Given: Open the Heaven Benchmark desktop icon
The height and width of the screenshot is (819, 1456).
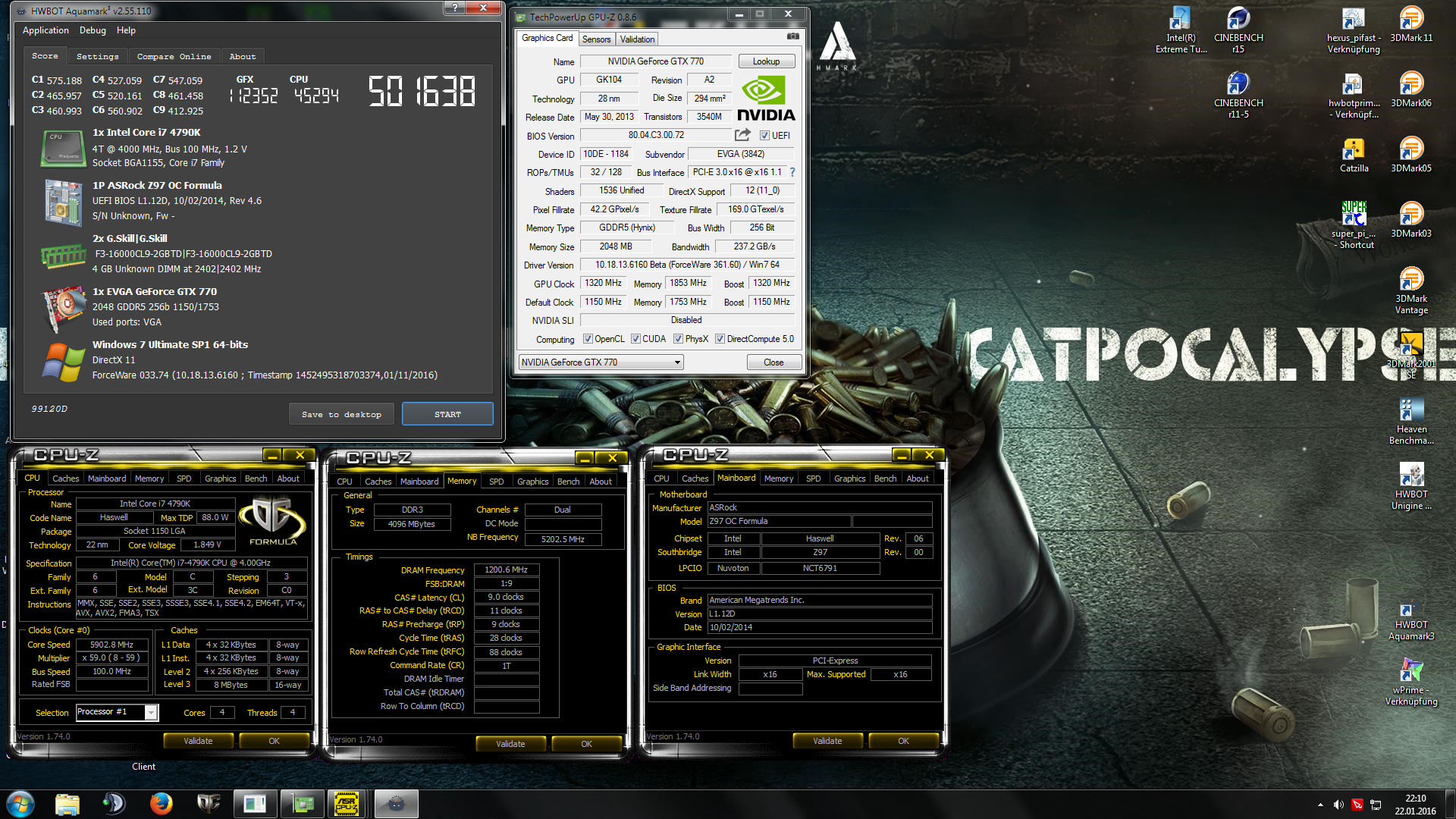Looking at the screenshot, I should point(1411,421).
